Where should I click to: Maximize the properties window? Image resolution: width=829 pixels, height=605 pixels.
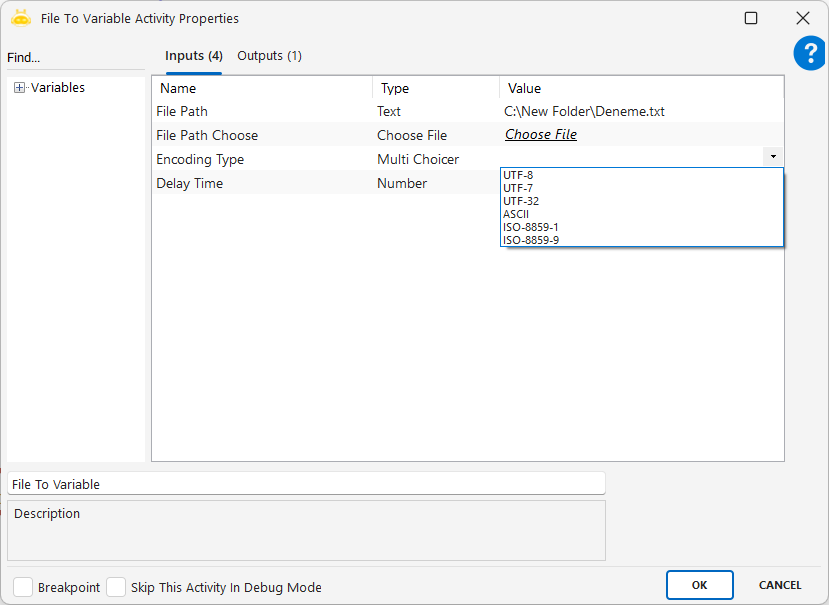point(751,18)
